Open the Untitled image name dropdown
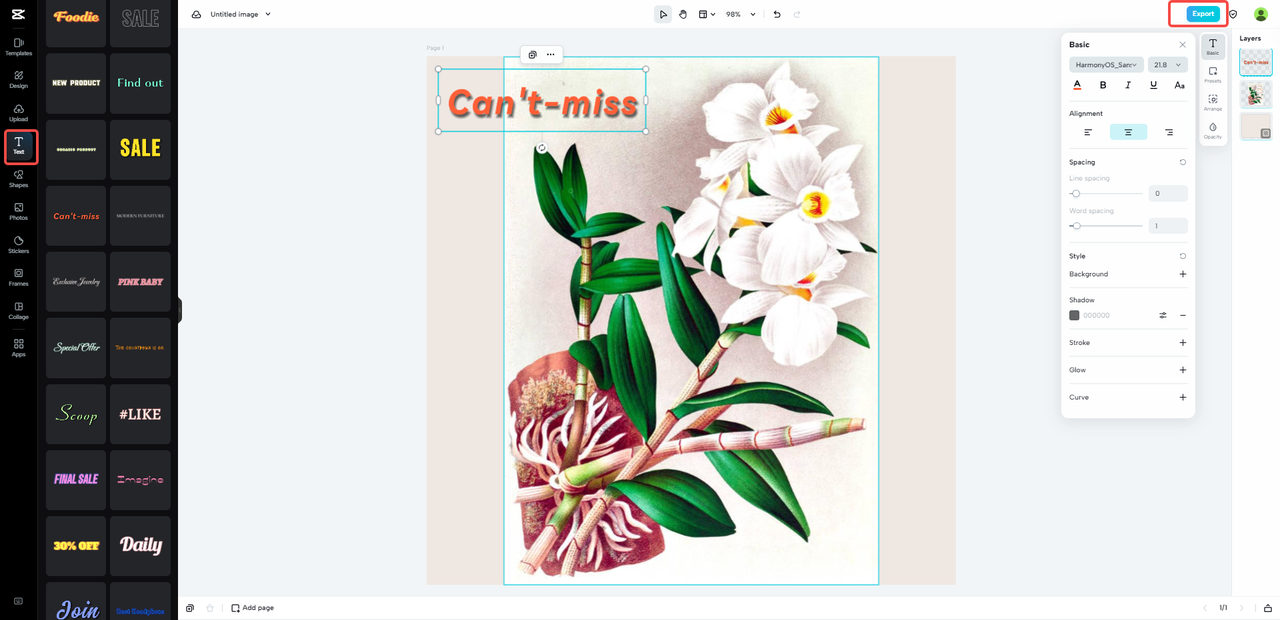 coord(241,14)
